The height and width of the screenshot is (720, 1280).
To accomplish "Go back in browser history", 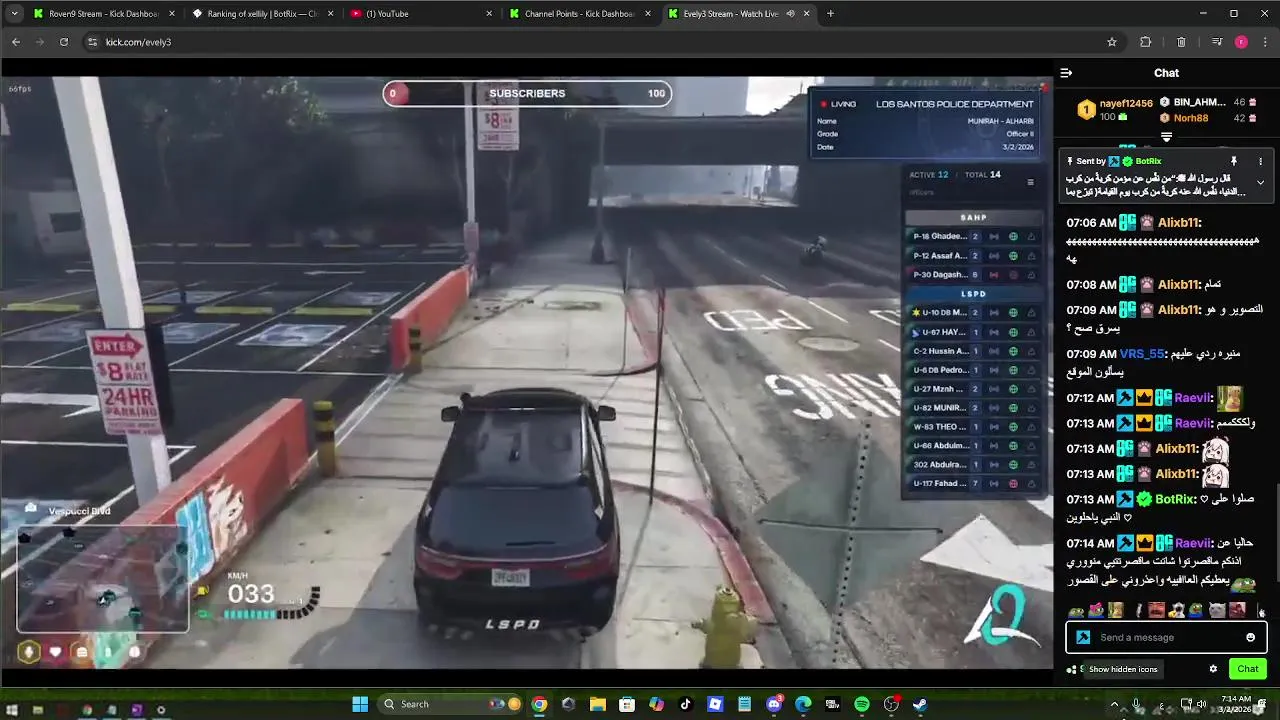I will (16, 42).
